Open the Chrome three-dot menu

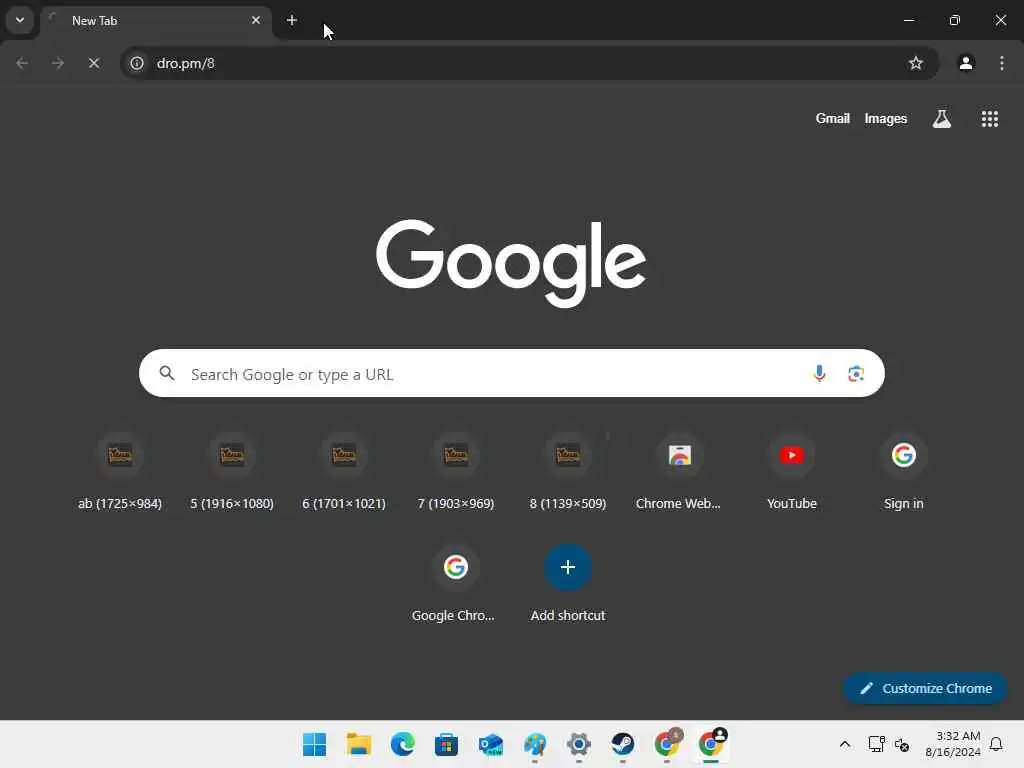click(x=1002, y=63)
